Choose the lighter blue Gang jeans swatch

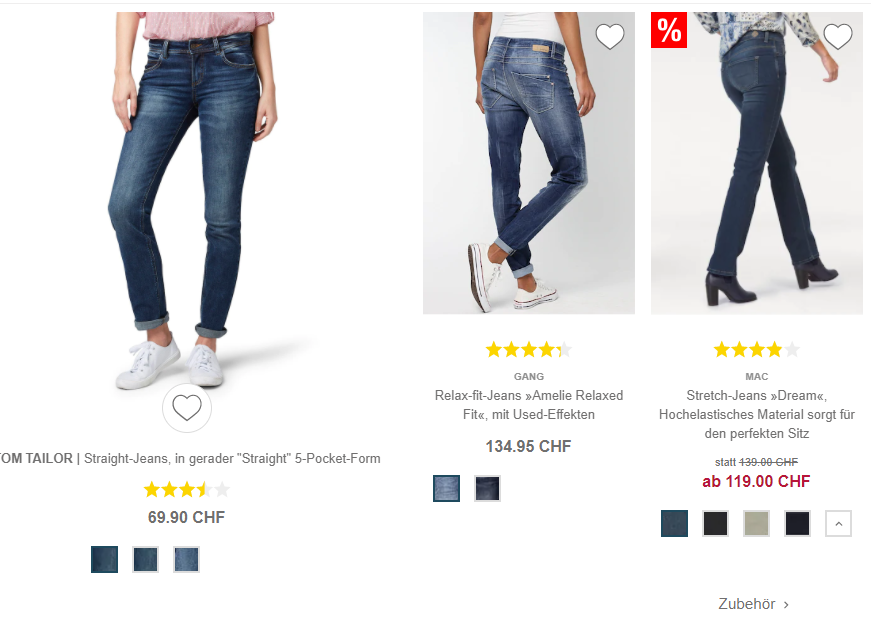pyautogui.click(x=446, y=488)
